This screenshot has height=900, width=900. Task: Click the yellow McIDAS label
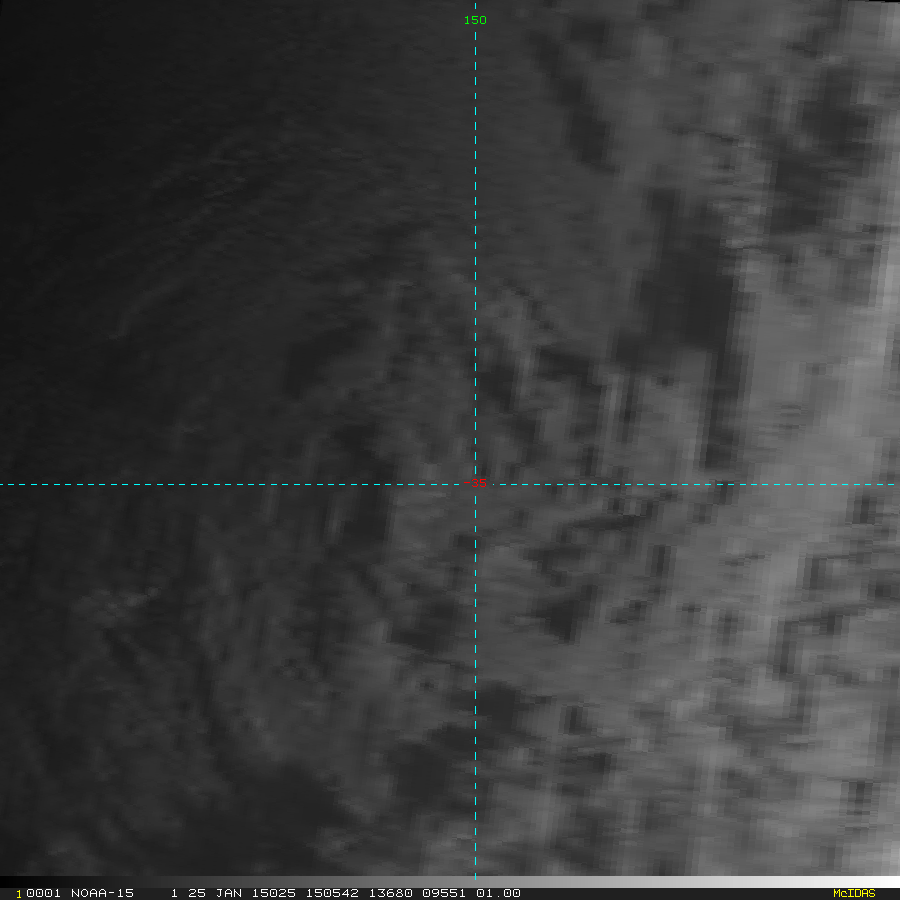(854, 893)
